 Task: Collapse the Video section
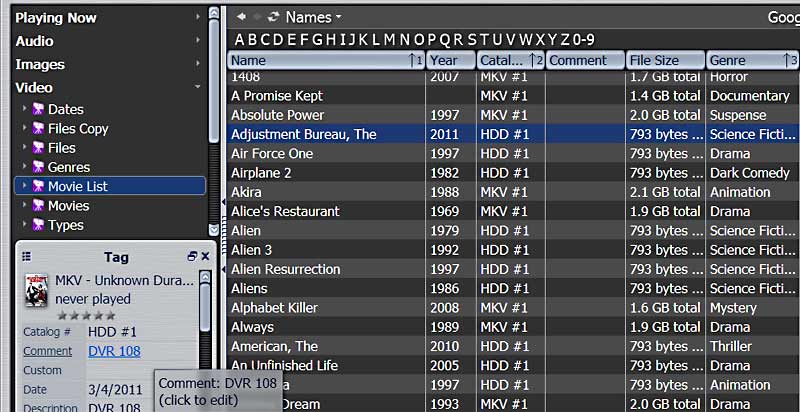(x=198, y=88)
